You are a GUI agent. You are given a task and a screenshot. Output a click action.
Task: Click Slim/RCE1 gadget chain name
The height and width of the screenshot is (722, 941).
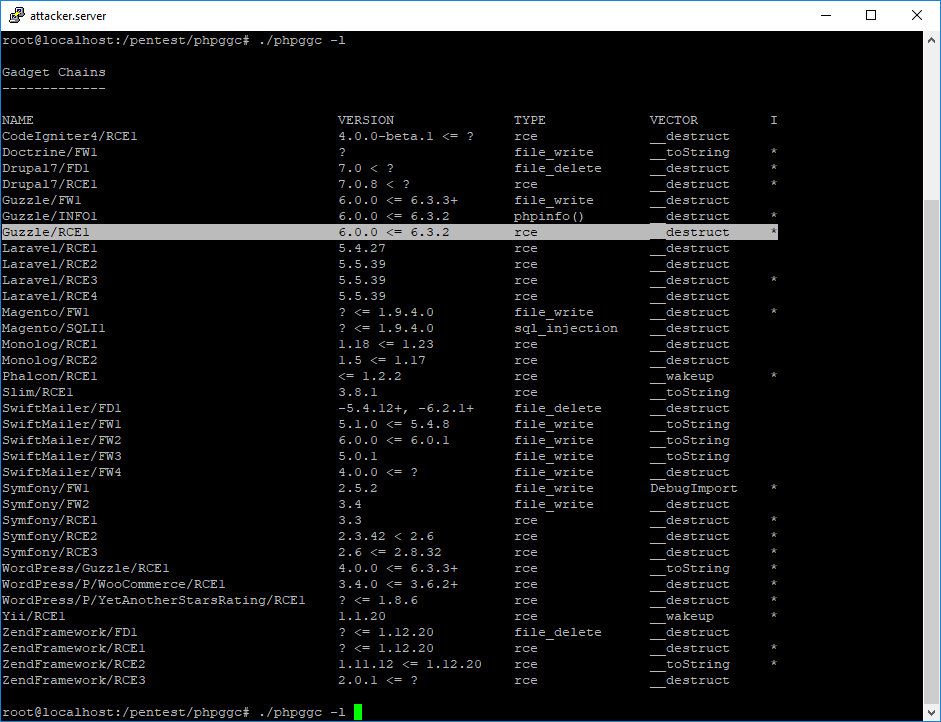coord(38,393)
